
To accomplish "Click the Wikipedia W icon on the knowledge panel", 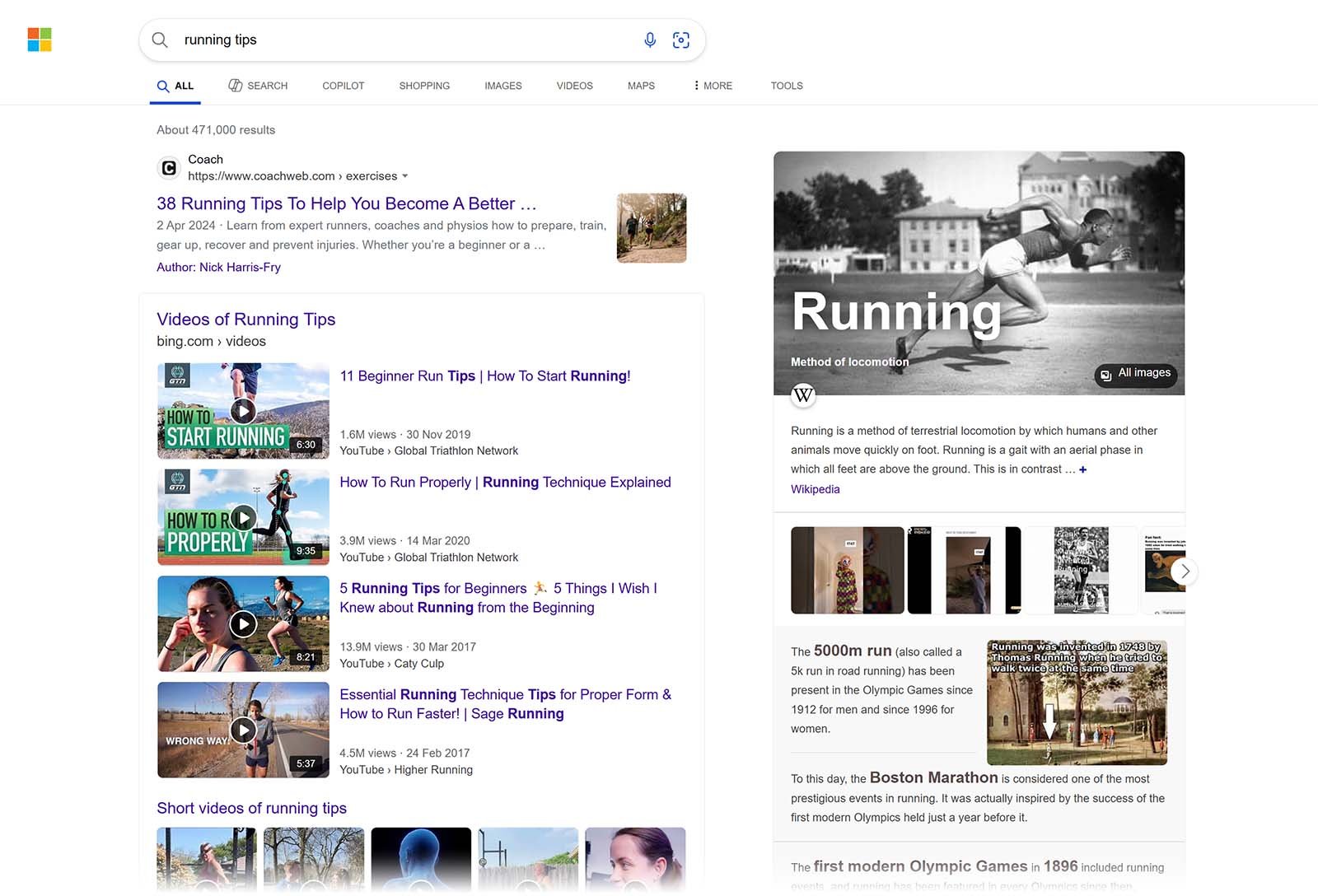I will click(803, 395).
